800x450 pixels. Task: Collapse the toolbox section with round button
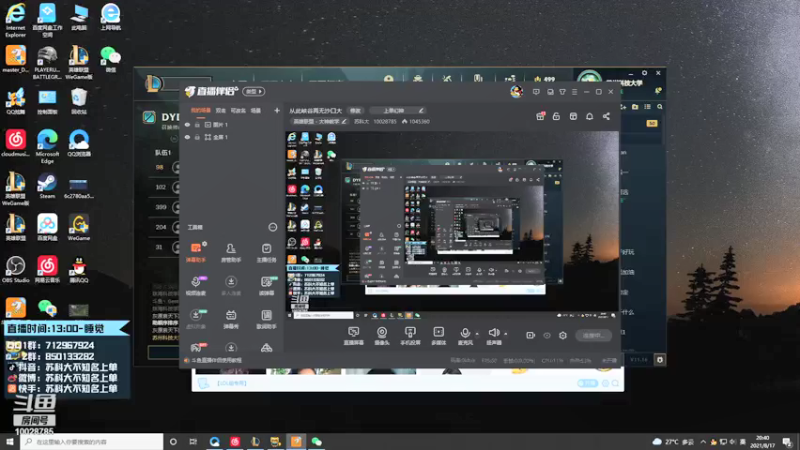click(272, 227)
